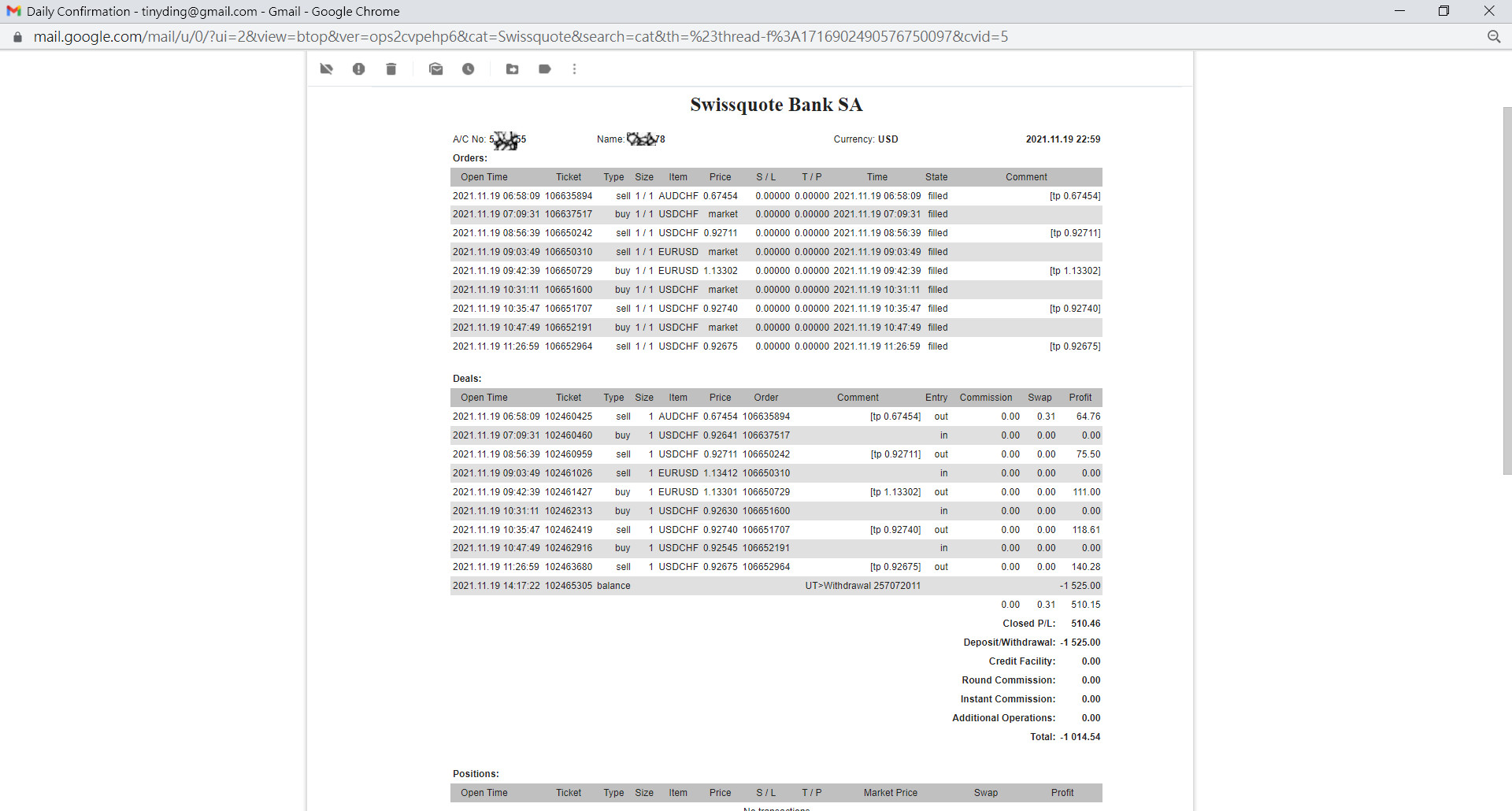Viewport: 1512px width, 811px height.
Task: Open the Move to folder icon
Action: point(513,69)
